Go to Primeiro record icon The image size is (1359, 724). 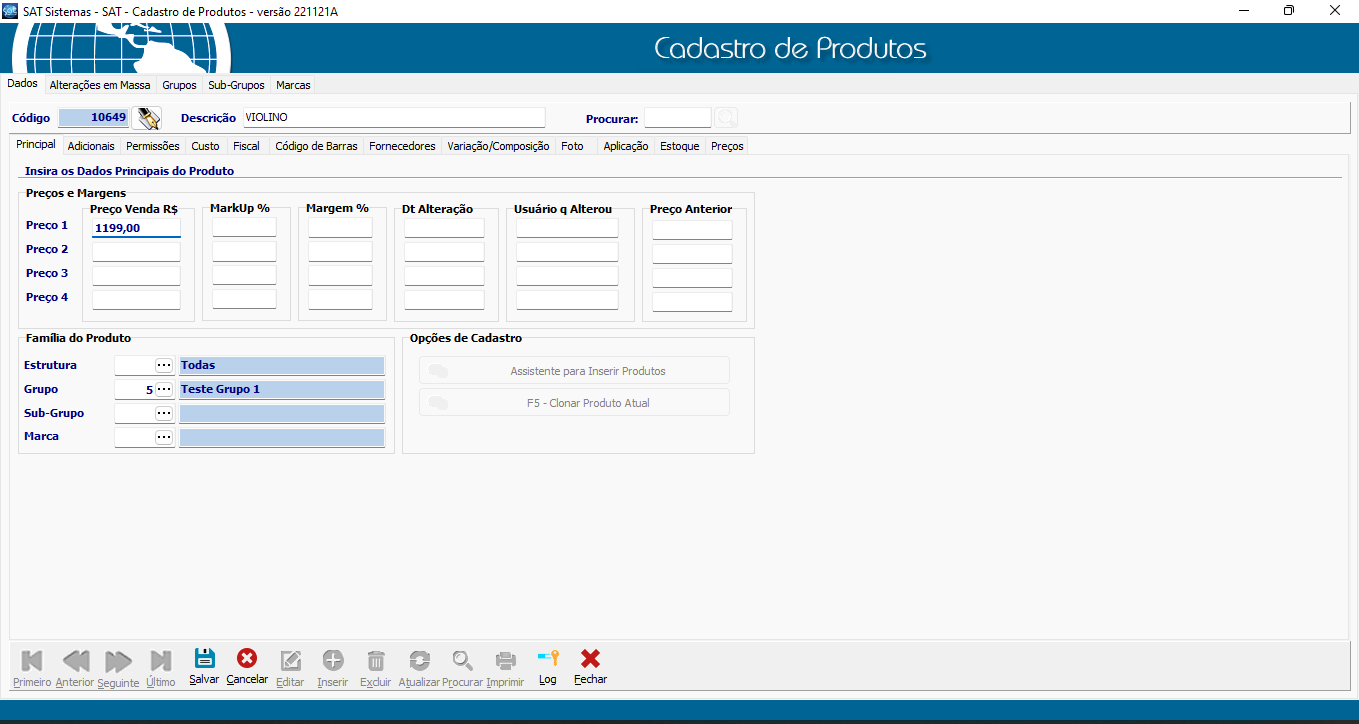tap(32, 661)
